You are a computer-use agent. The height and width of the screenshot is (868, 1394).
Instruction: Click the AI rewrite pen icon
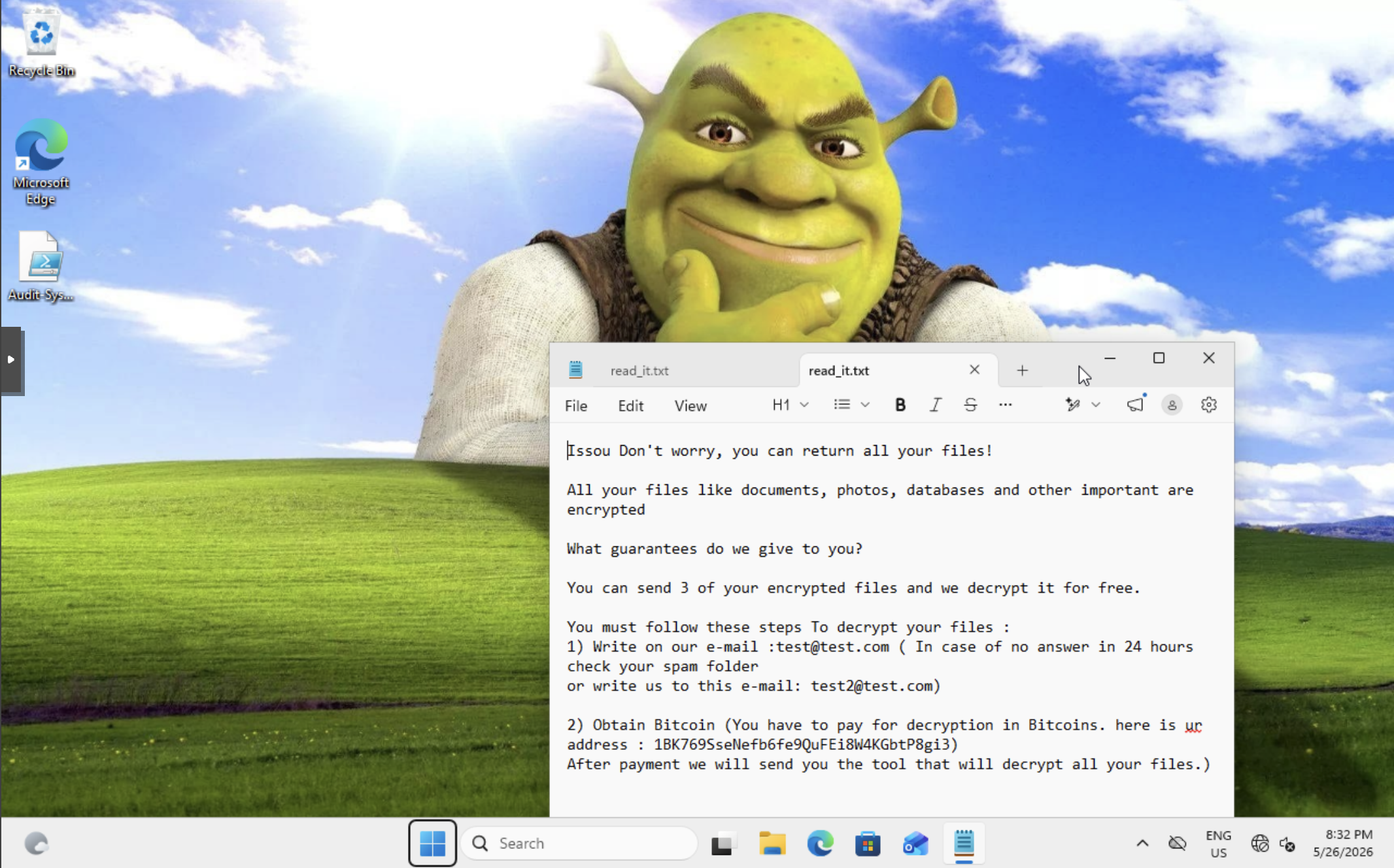tap(1073, 405)
